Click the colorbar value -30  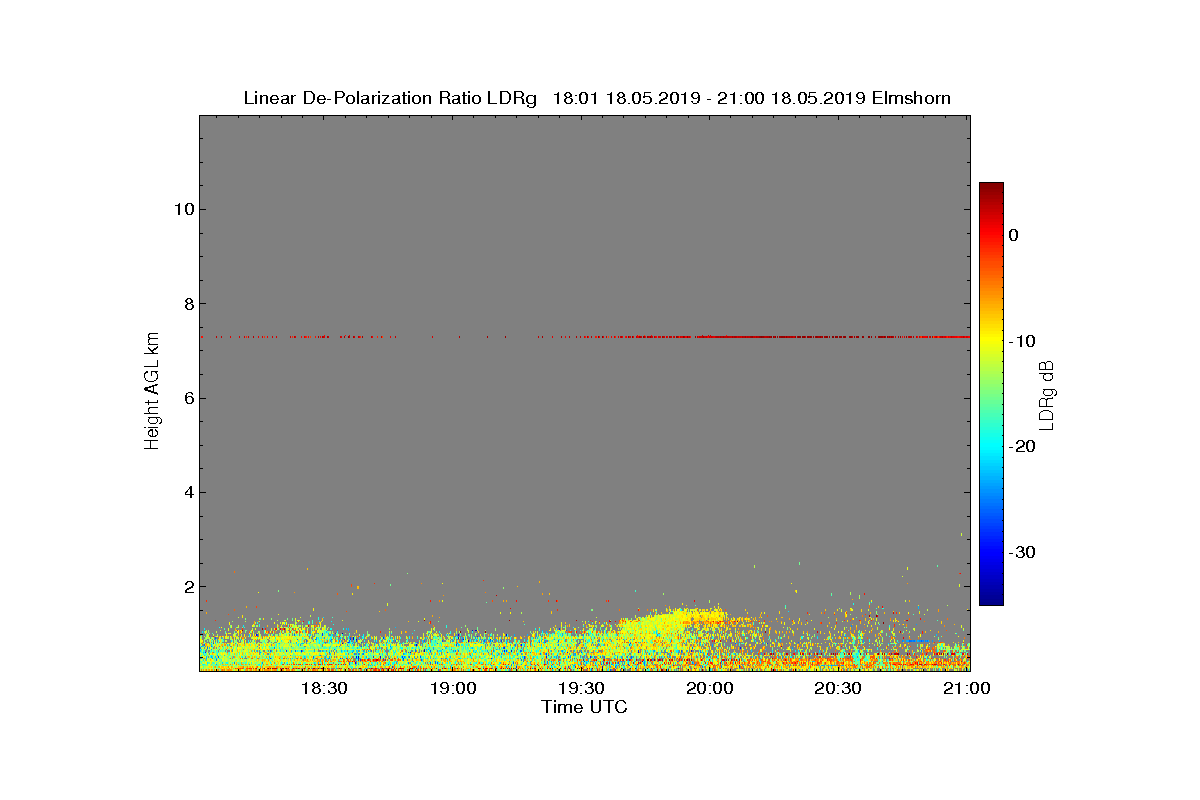[x=1021, y=553]
